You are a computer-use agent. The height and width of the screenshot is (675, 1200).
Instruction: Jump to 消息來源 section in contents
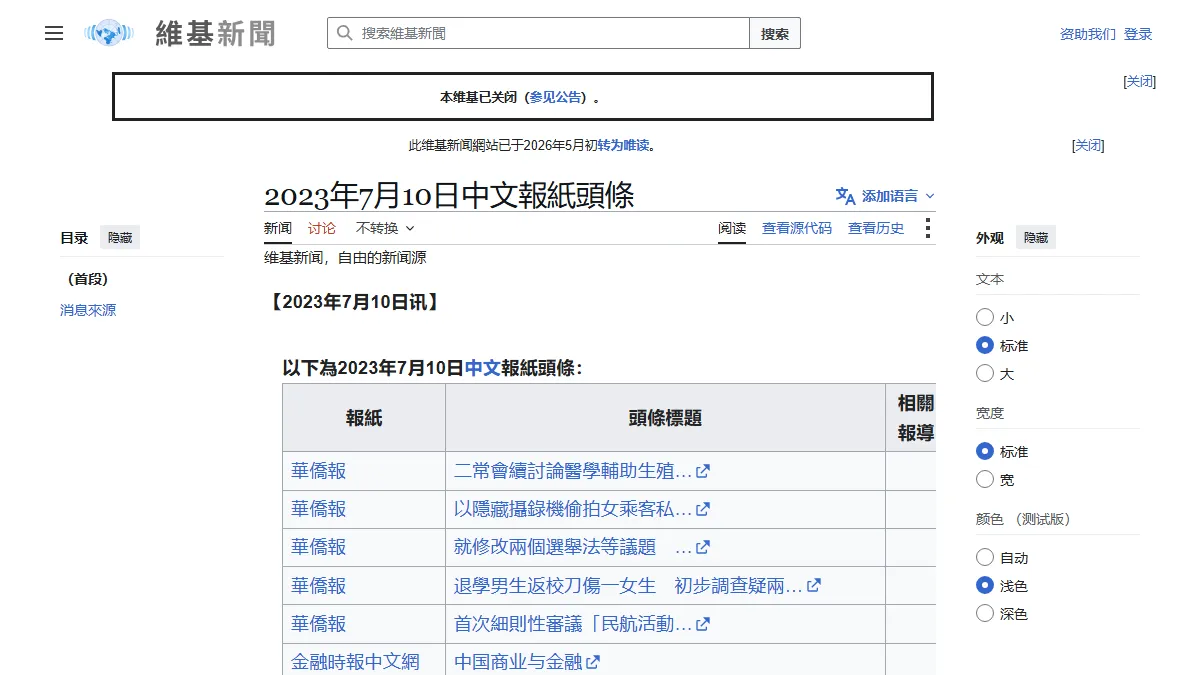(x=88, y=310)
